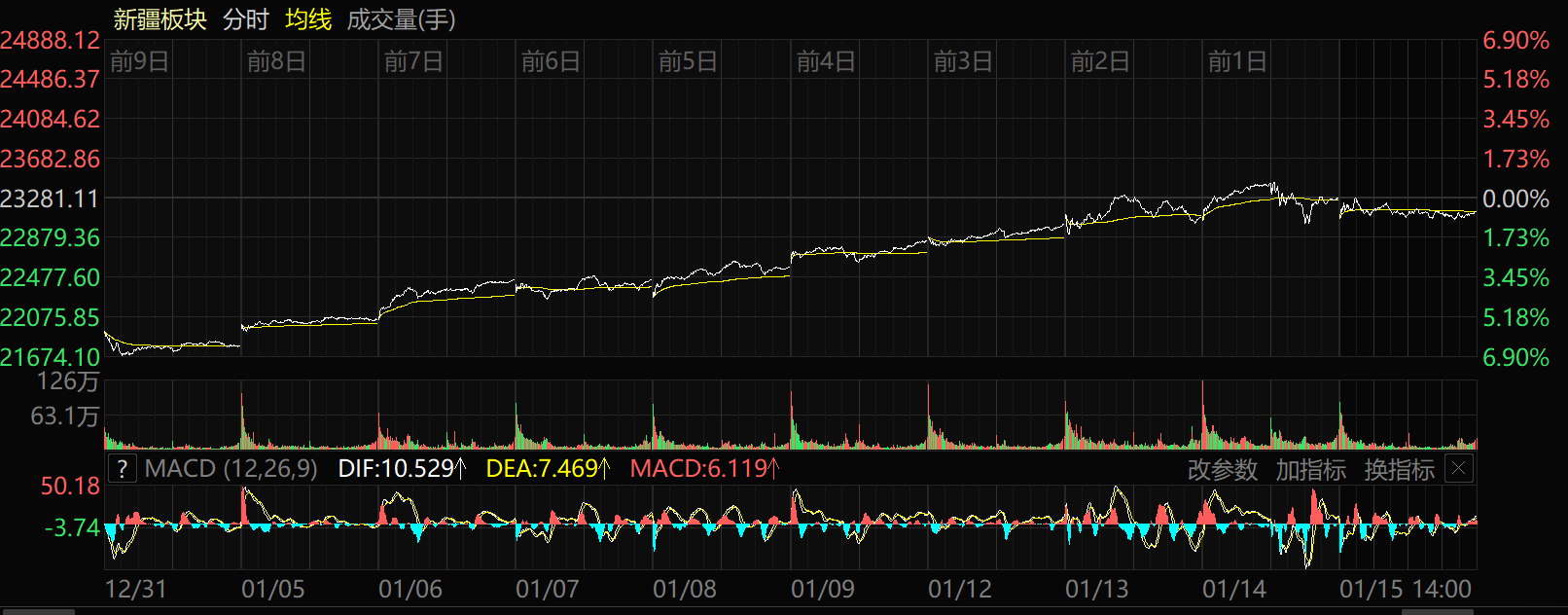Image resolution: width=1568 pixels, height=615 pixels.
Task: Click the 0.00% baseline percentage label
Action: click(x=1515, y=199)
